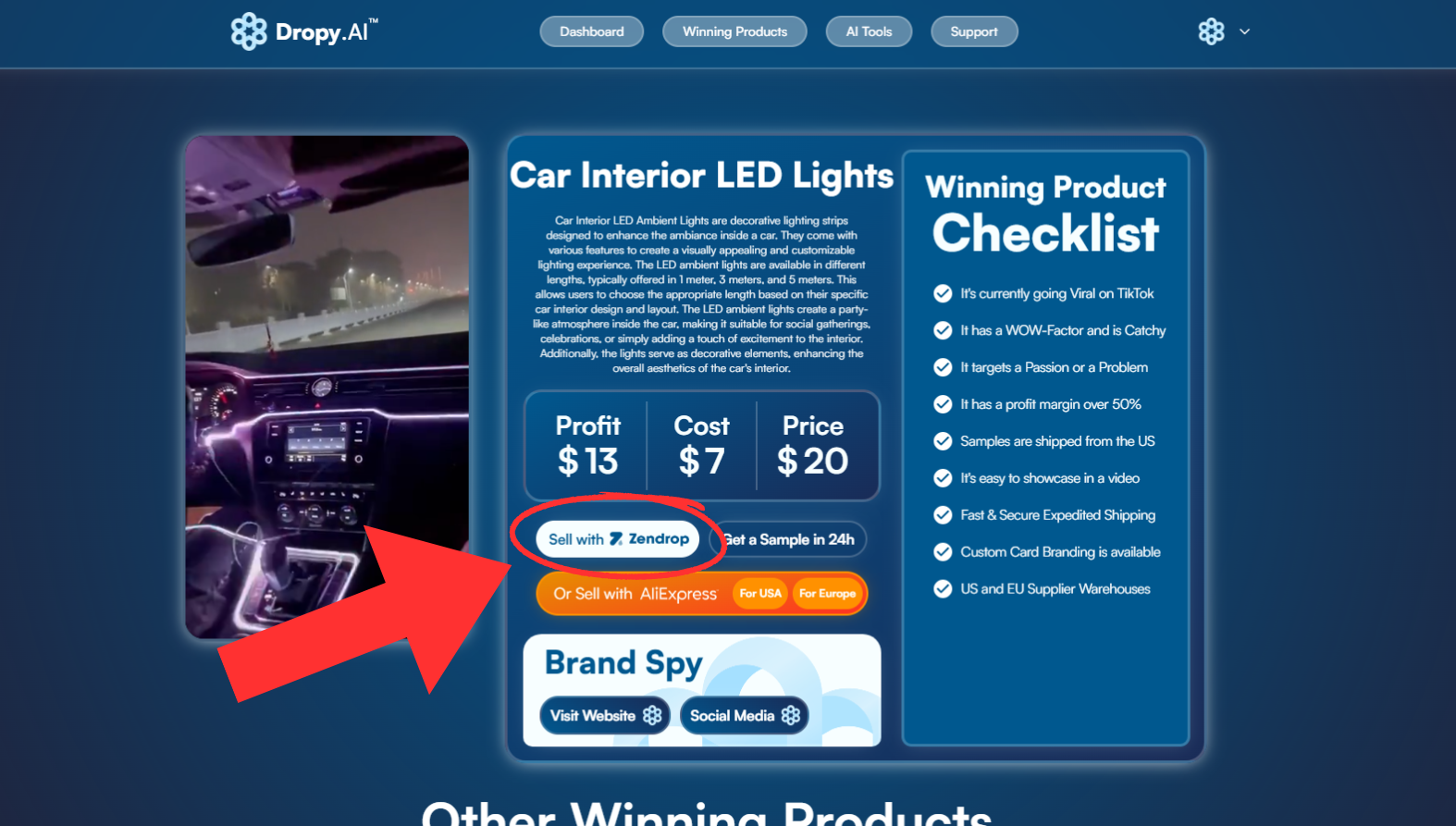The image size is (1456, 826).
Task: Click the Visit Website flower icon
Action: [652, 715]
